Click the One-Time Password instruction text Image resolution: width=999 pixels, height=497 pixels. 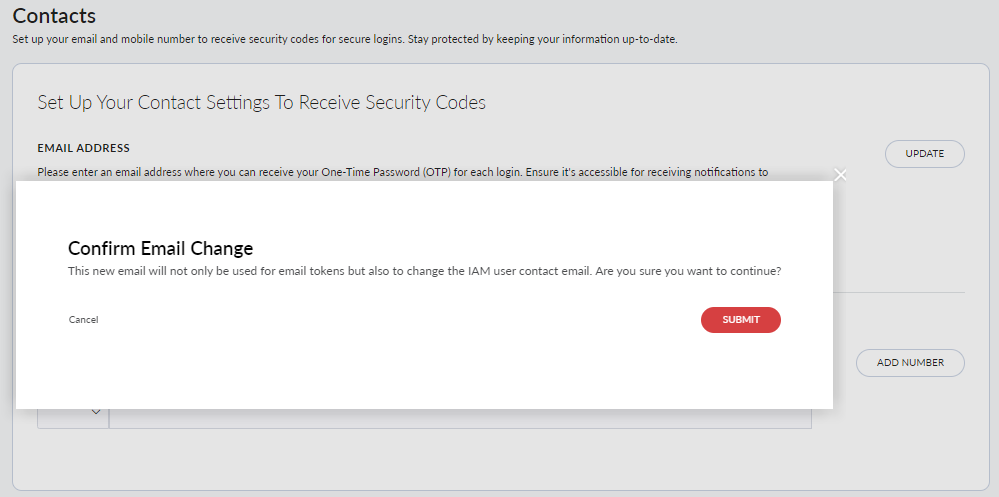click(x=402, y=172)
